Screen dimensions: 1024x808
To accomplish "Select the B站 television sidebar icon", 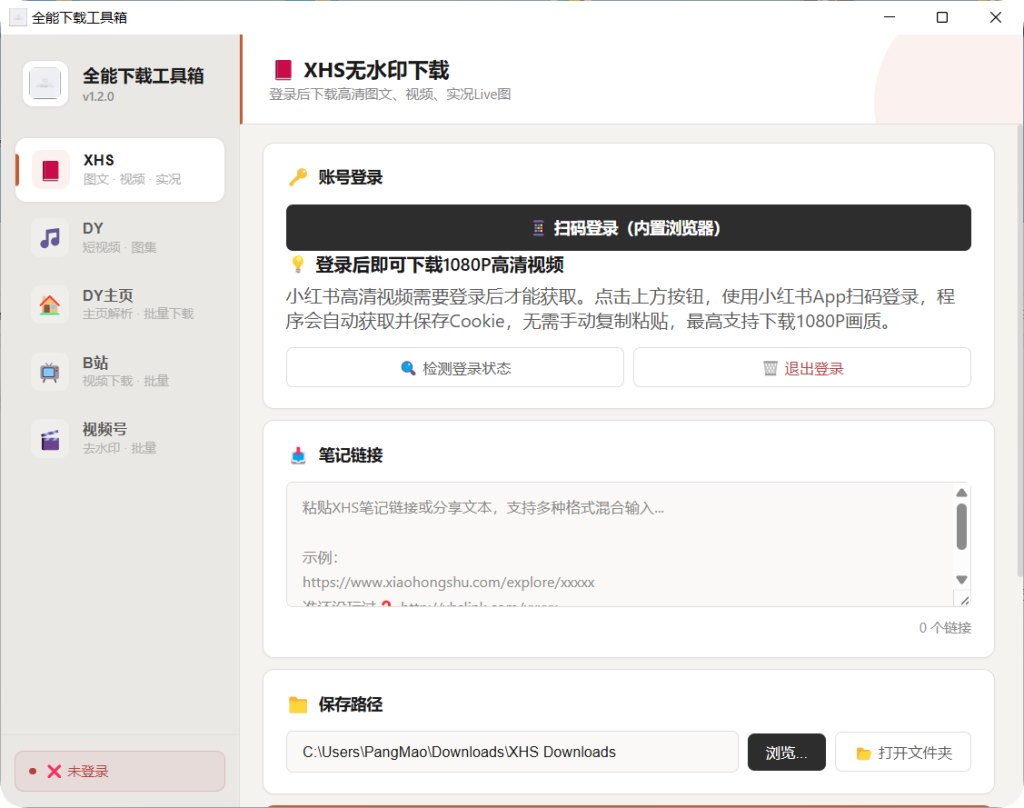I will 50,372.
